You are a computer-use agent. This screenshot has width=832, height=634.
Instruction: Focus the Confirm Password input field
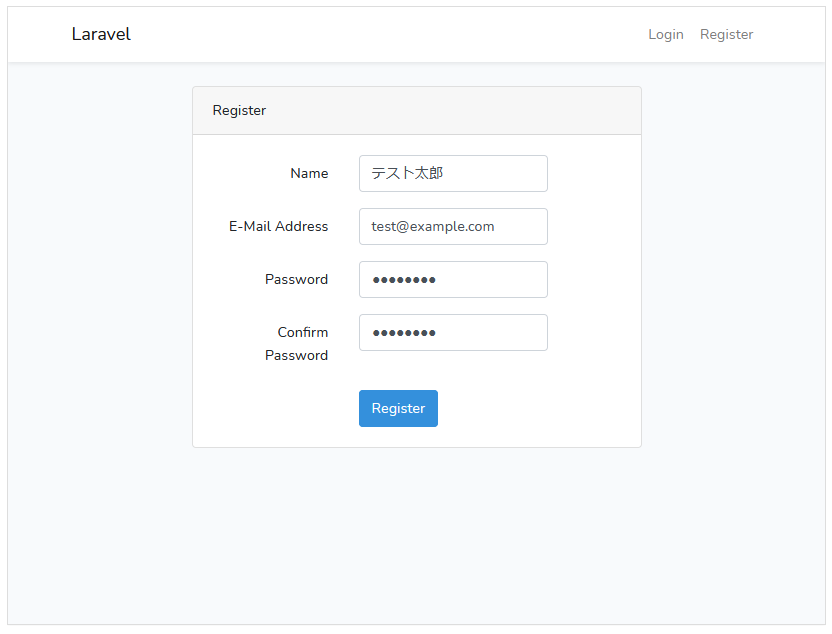coord(453,332)
